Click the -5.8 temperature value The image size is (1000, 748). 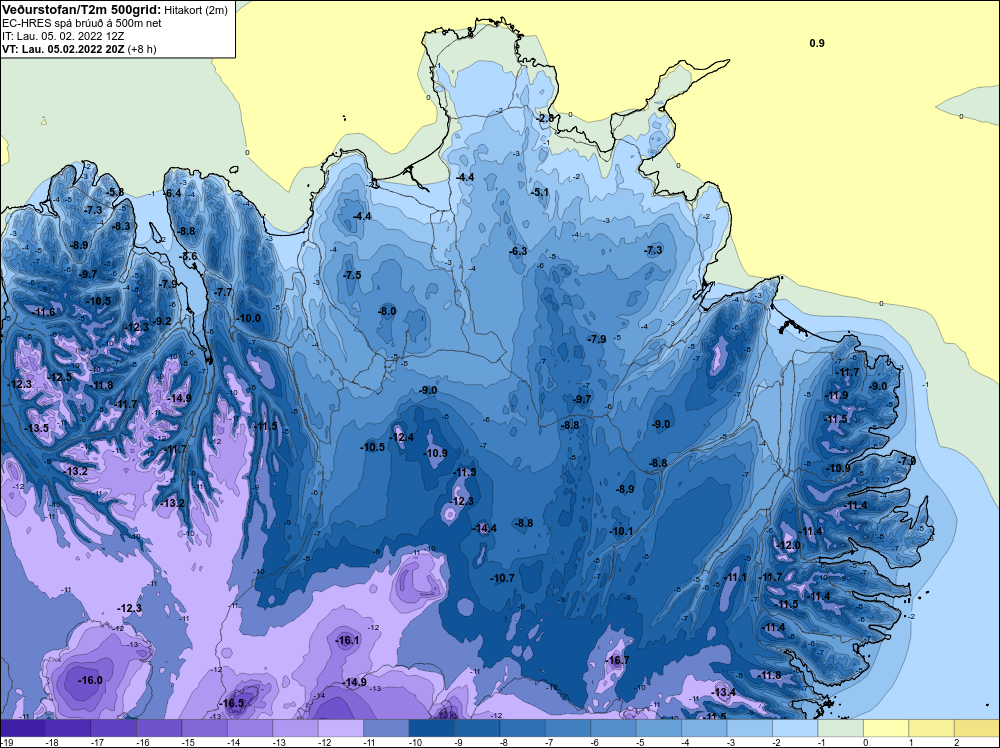click(x=115, y=192)
